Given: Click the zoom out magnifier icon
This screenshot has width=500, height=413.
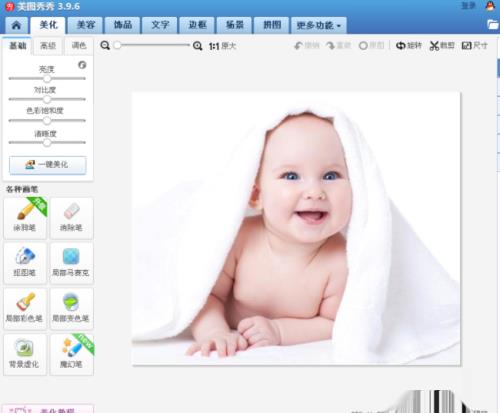Looking at the screenshot, I should [105, 46].
